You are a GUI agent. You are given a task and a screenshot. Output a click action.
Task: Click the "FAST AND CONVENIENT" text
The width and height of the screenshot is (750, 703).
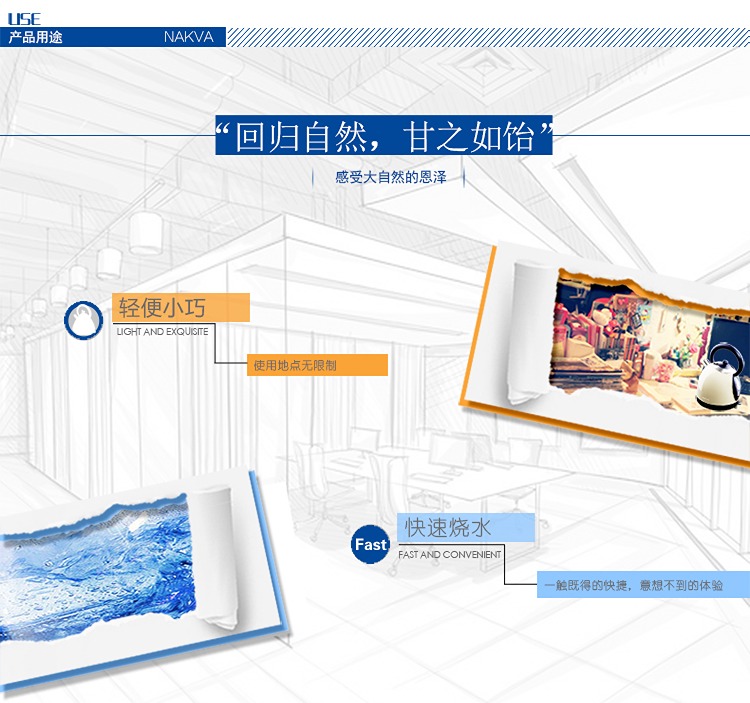click(x=449, y=554)
